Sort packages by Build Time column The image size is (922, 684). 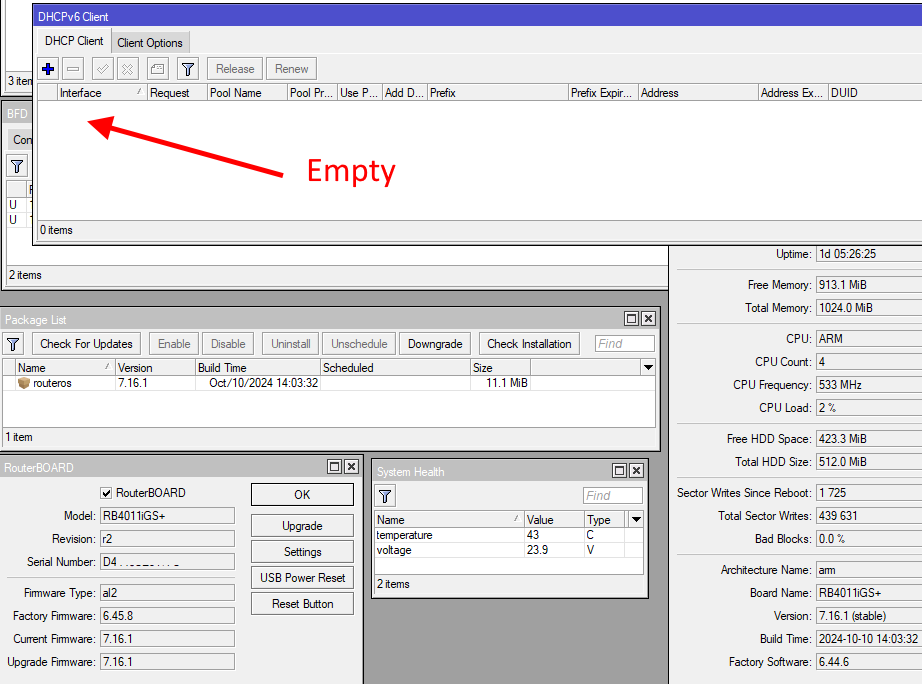pyautogui.click(x=258, y=368)
